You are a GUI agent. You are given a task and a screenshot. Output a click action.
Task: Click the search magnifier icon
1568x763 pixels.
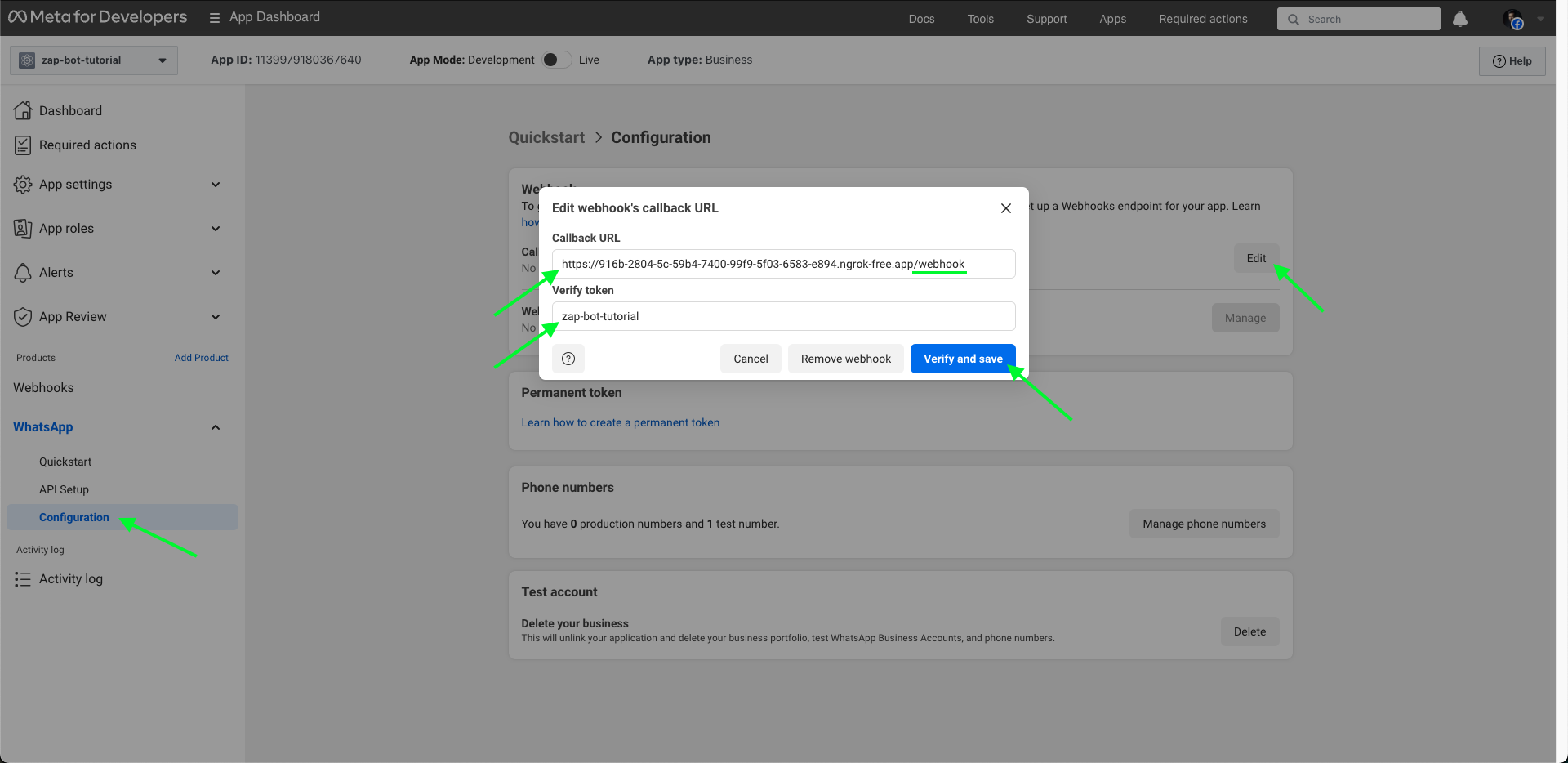(x=1294, y=20)
